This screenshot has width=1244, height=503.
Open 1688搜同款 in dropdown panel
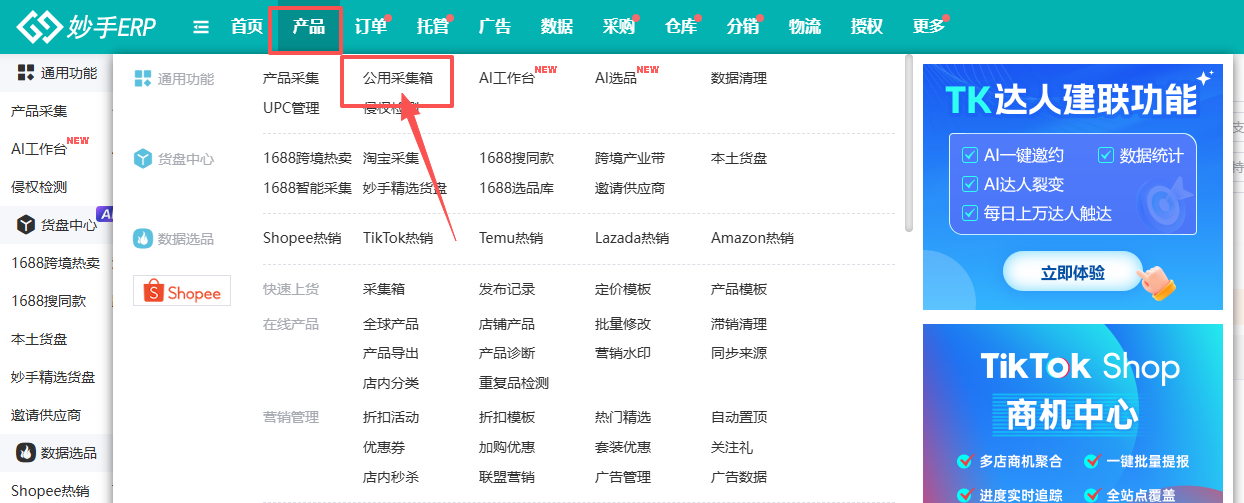(x=516, y=158)
